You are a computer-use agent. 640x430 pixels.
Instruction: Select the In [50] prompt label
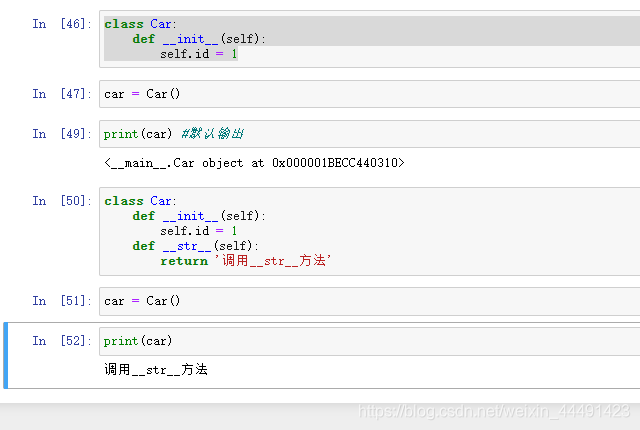coord(62,201)
